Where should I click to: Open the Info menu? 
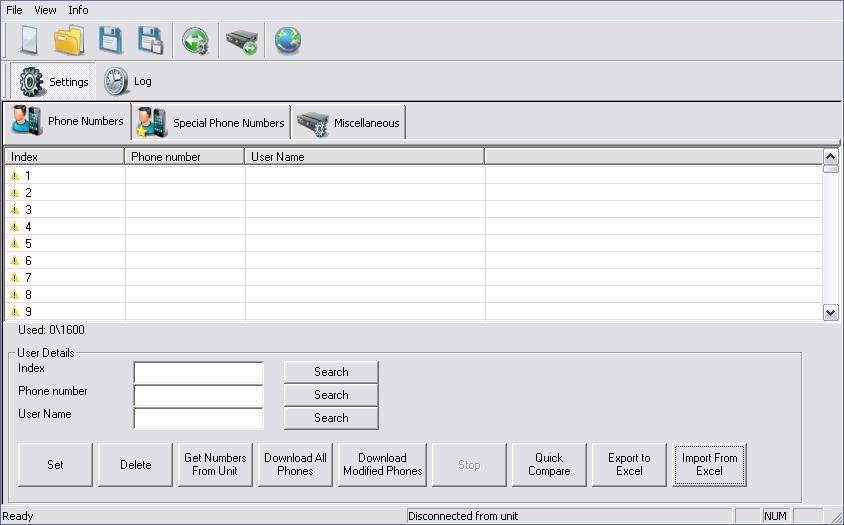(x=78, y=10)
